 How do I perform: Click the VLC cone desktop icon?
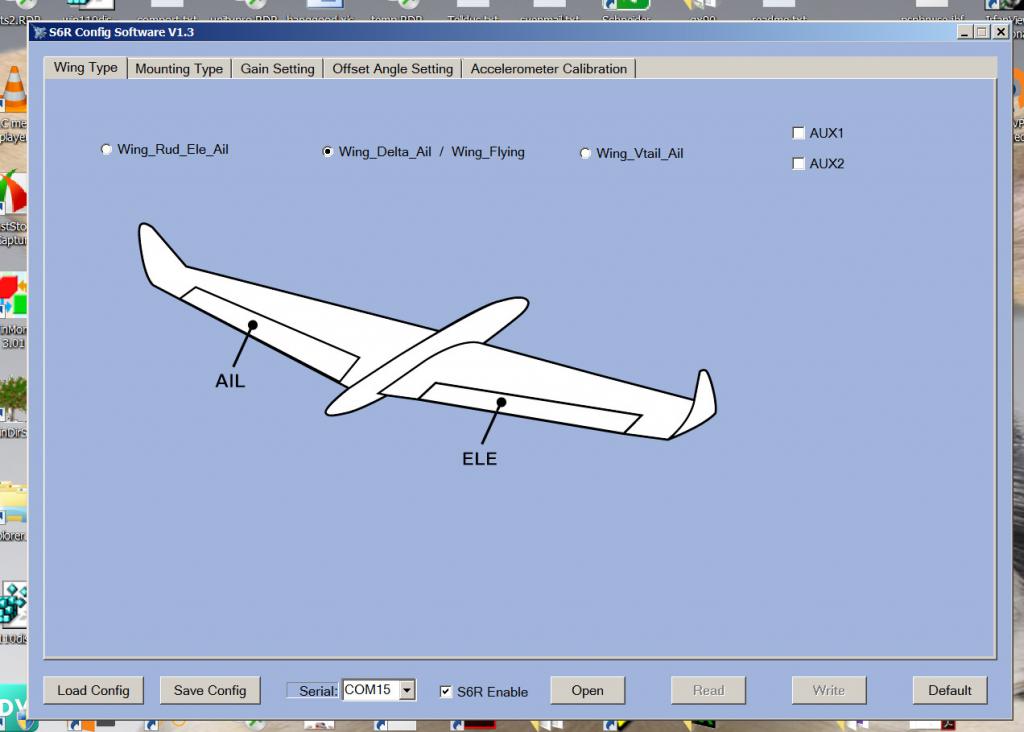point(14,90)
